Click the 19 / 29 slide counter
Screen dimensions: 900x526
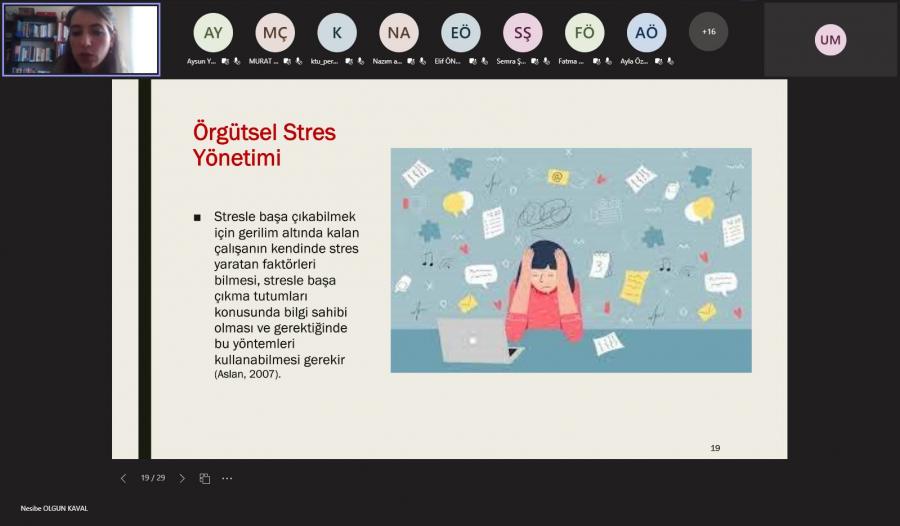pyautogui.click(x=153, y=478)
